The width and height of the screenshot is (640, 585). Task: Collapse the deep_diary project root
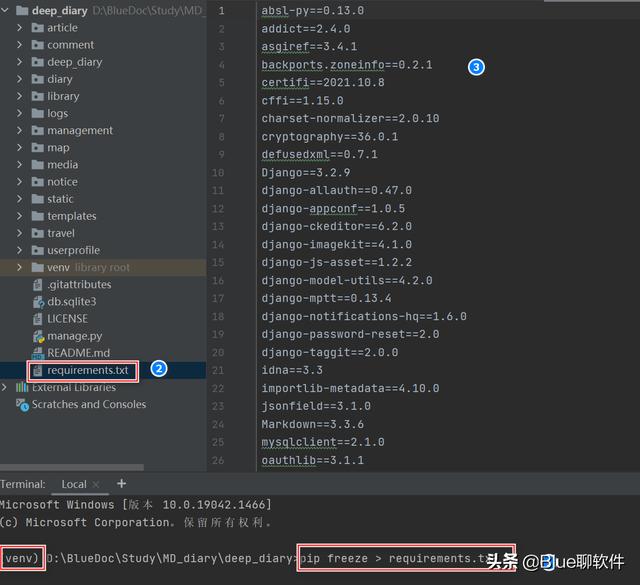pyautogui.click(x=4, y=11)
